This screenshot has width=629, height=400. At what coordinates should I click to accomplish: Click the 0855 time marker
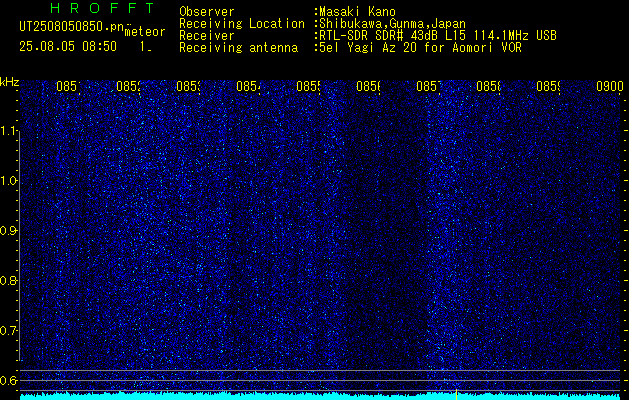pyautogui.click(x=308, y=86)
